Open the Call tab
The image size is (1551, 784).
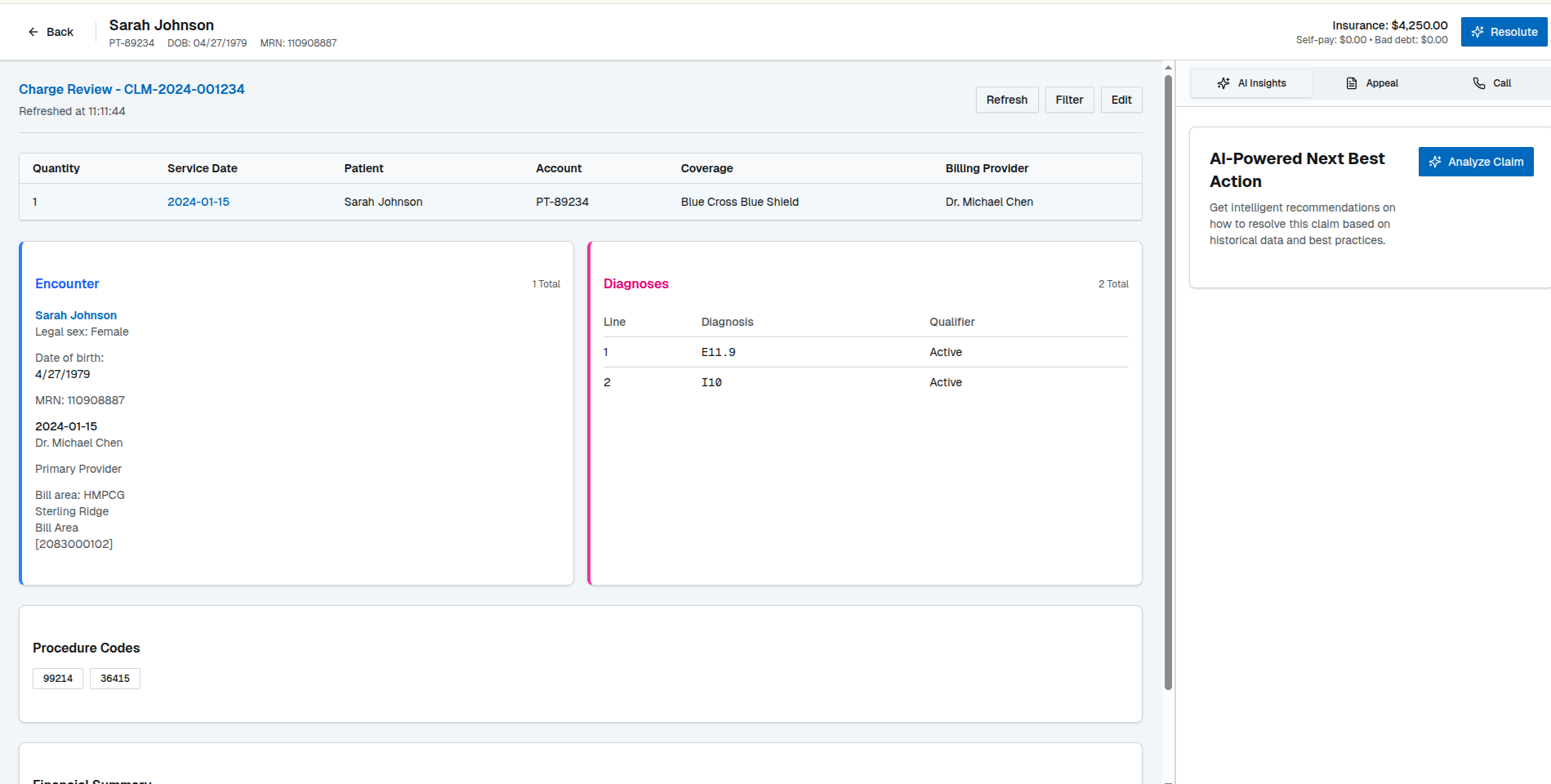pyautogui.click(x=1491, y=83)
